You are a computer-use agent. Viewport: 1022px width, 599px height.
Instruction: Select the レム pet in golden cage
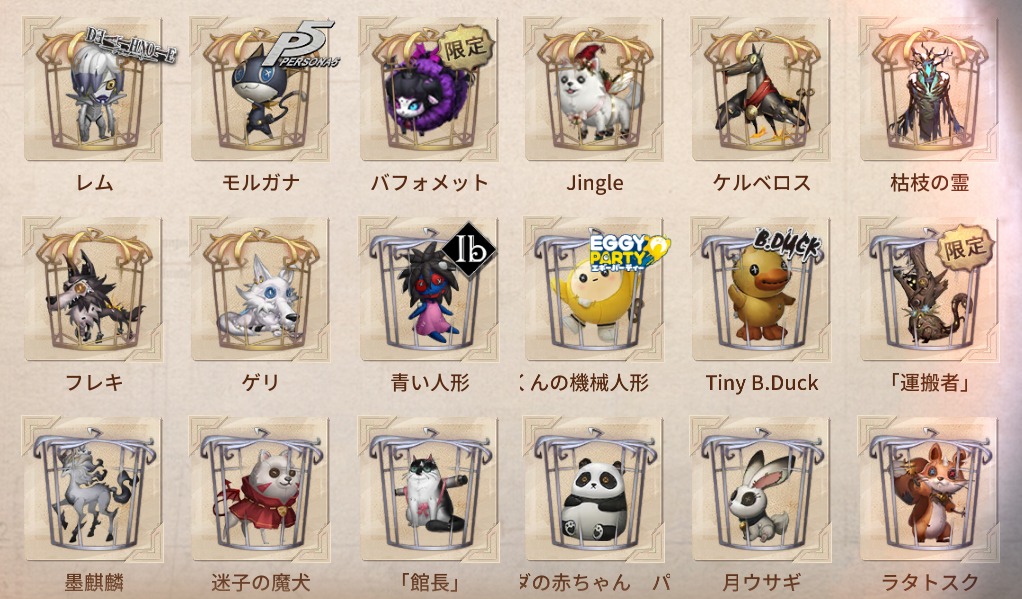(x=93, y=89)
